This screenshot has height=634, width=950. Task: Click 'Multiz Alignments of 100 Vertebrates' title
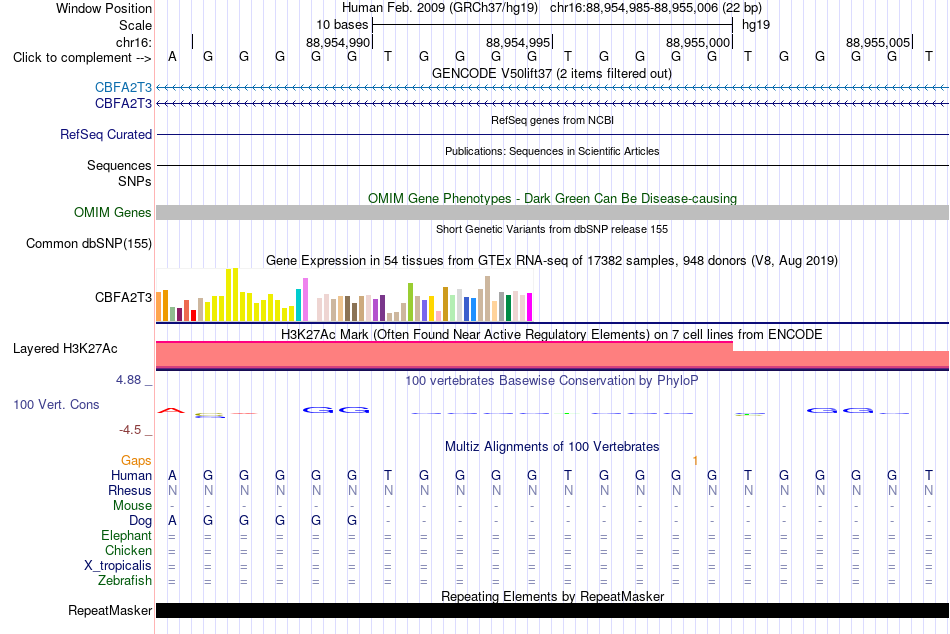(x=551, y=447)
